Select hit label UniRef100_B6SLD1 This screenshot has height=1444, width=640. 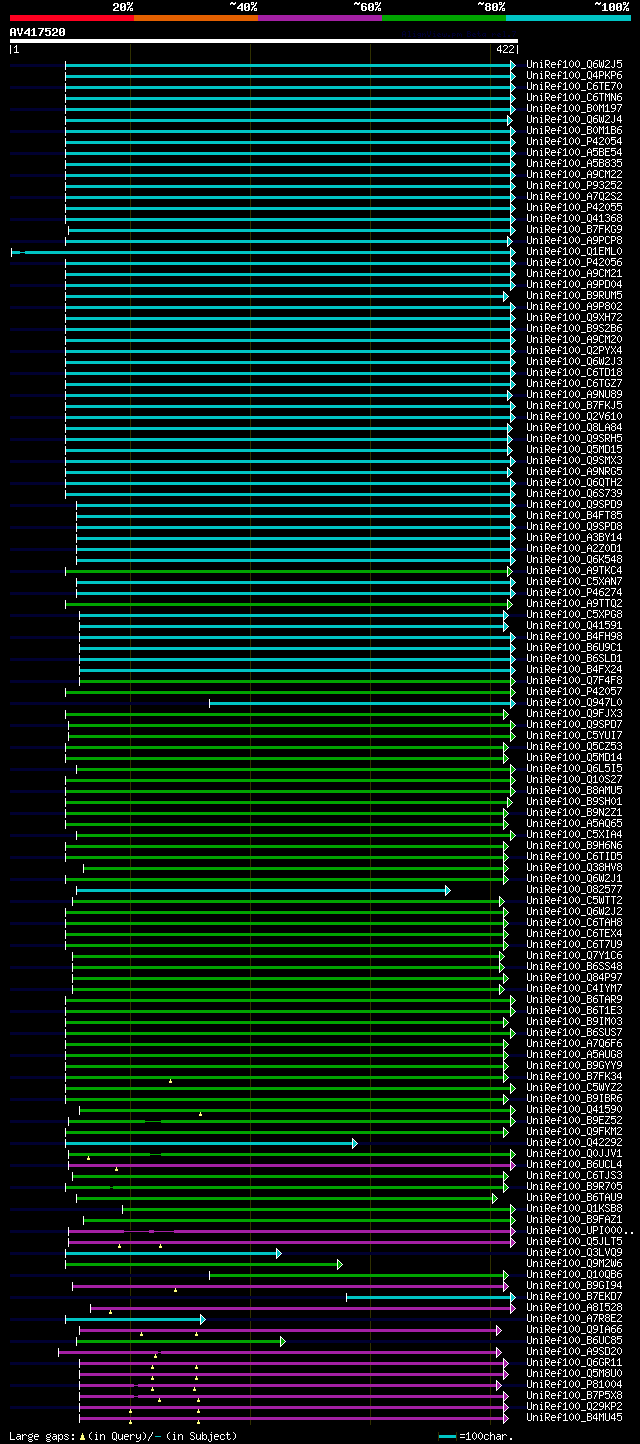(574, 658)
